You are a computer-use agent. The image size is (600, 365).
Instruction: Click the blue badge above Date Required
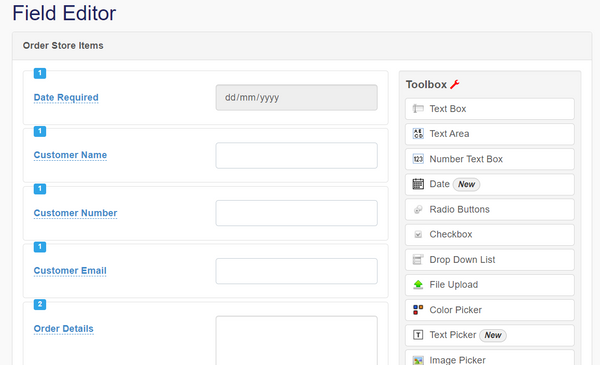click(x=40, y=73)
